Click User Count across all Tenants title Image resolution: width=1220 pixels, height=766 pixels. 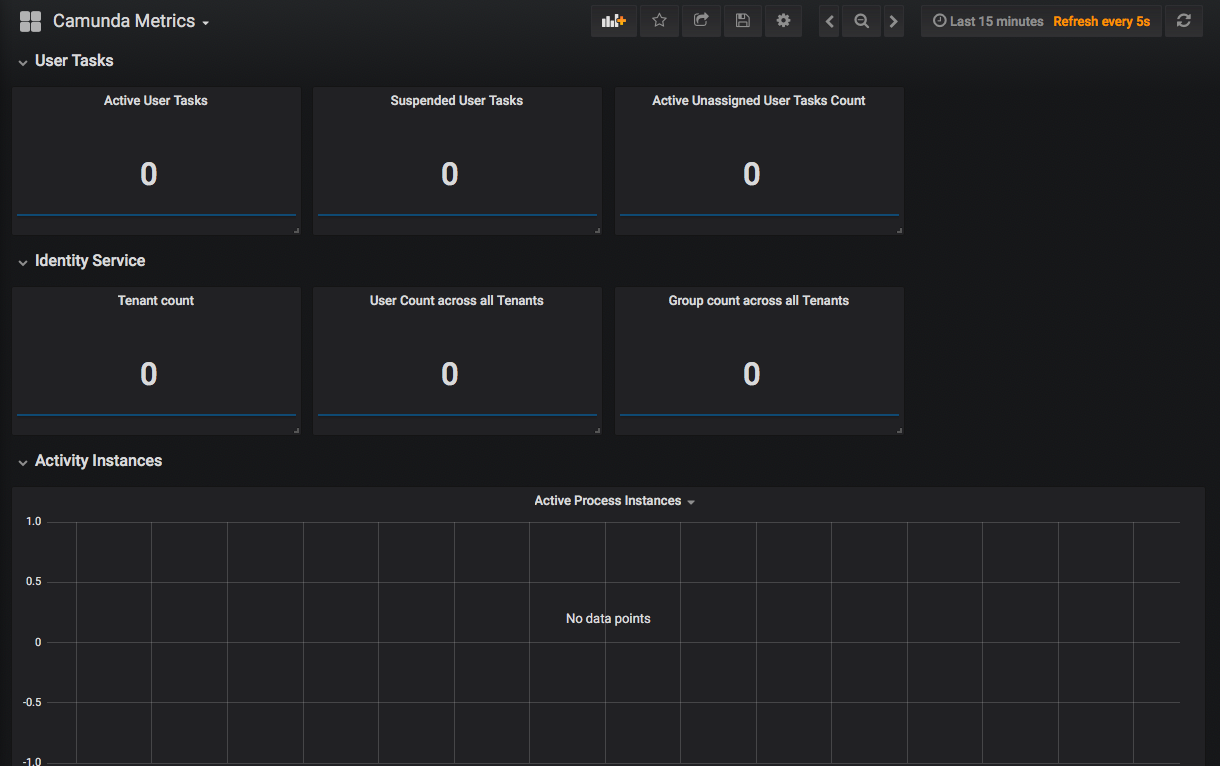[457, 300]
